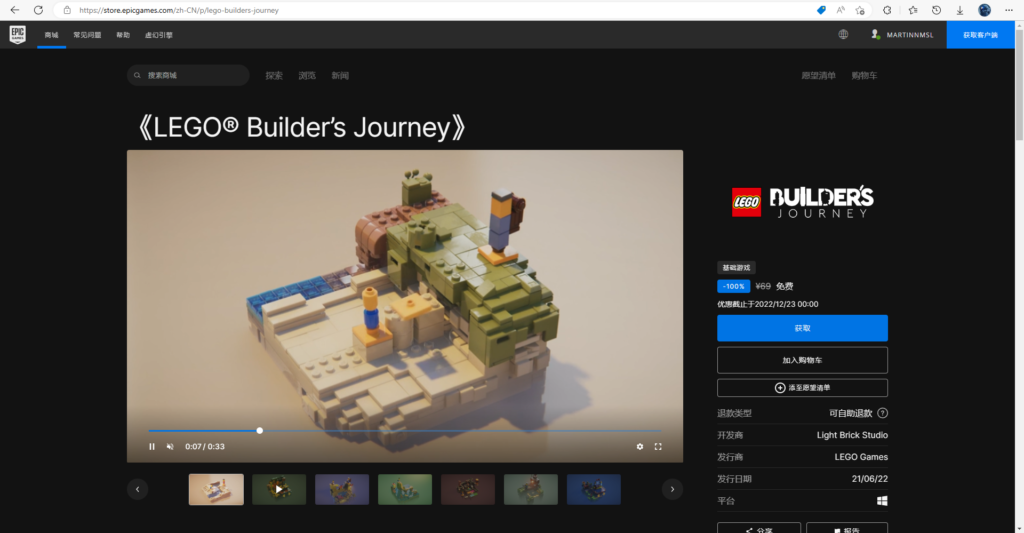Select the fourth green-background thumbnail

405,489
